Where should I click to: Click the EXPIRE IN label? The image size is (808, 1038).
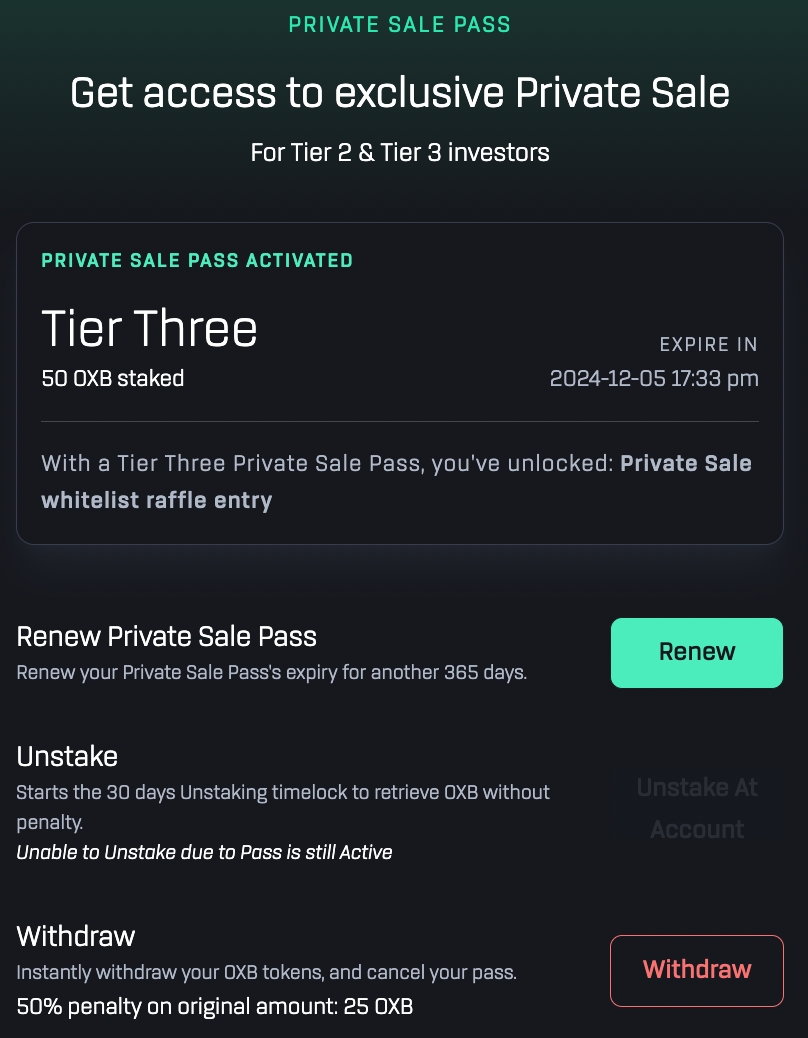point(708,345)
